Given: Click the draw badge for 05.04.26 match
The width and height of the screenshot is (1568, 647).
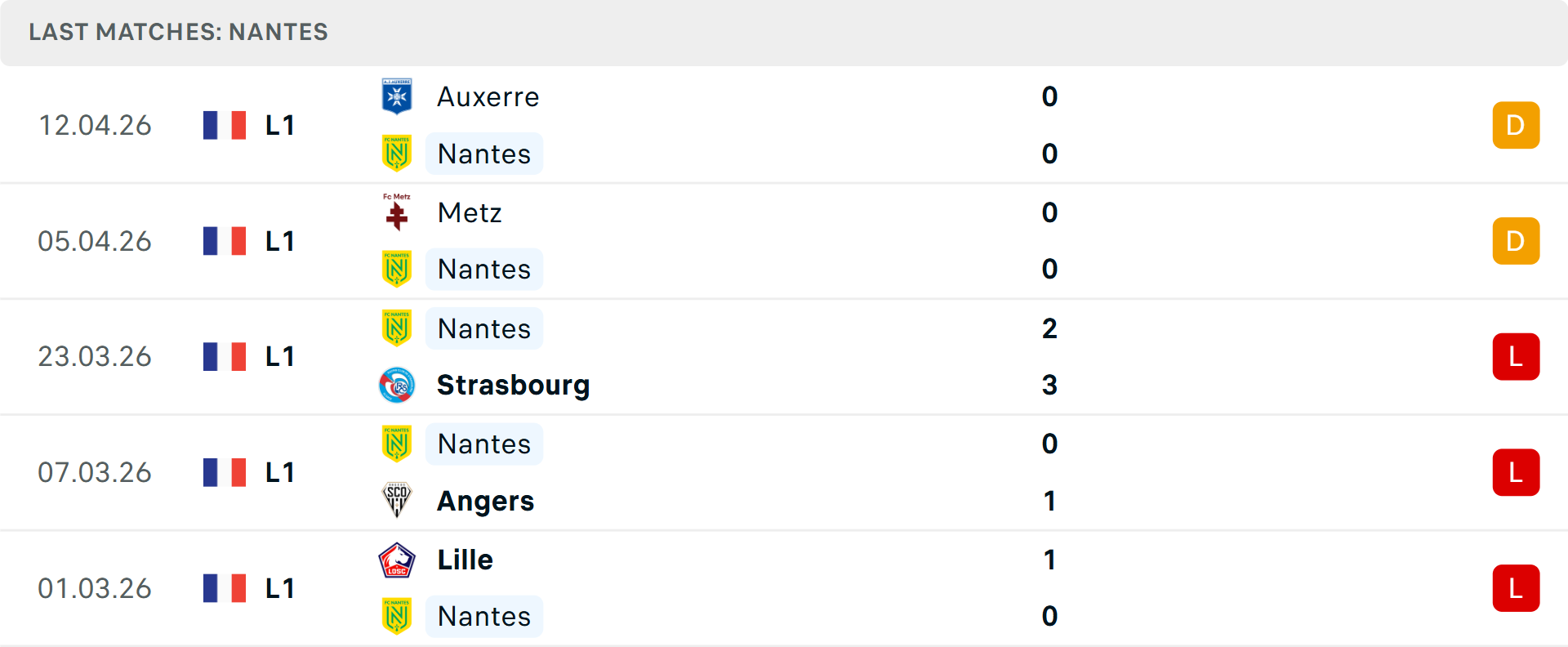Looking at the screenshot, I should point(1516,241).
